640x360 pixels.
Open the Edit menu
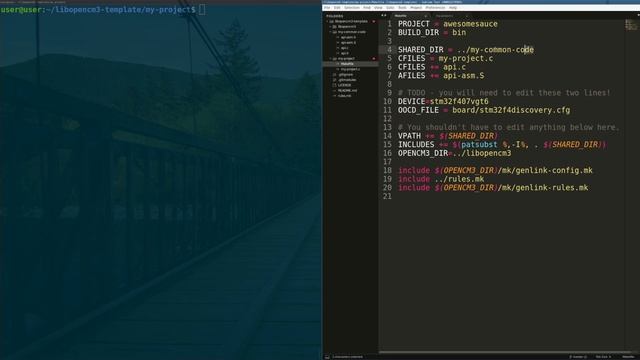click(337, 8)
